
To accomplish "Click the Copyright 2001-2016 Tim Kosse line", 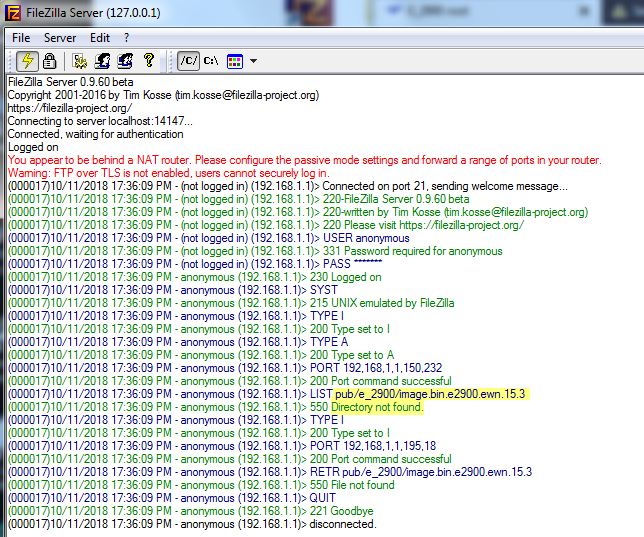I will pos(163,95).
